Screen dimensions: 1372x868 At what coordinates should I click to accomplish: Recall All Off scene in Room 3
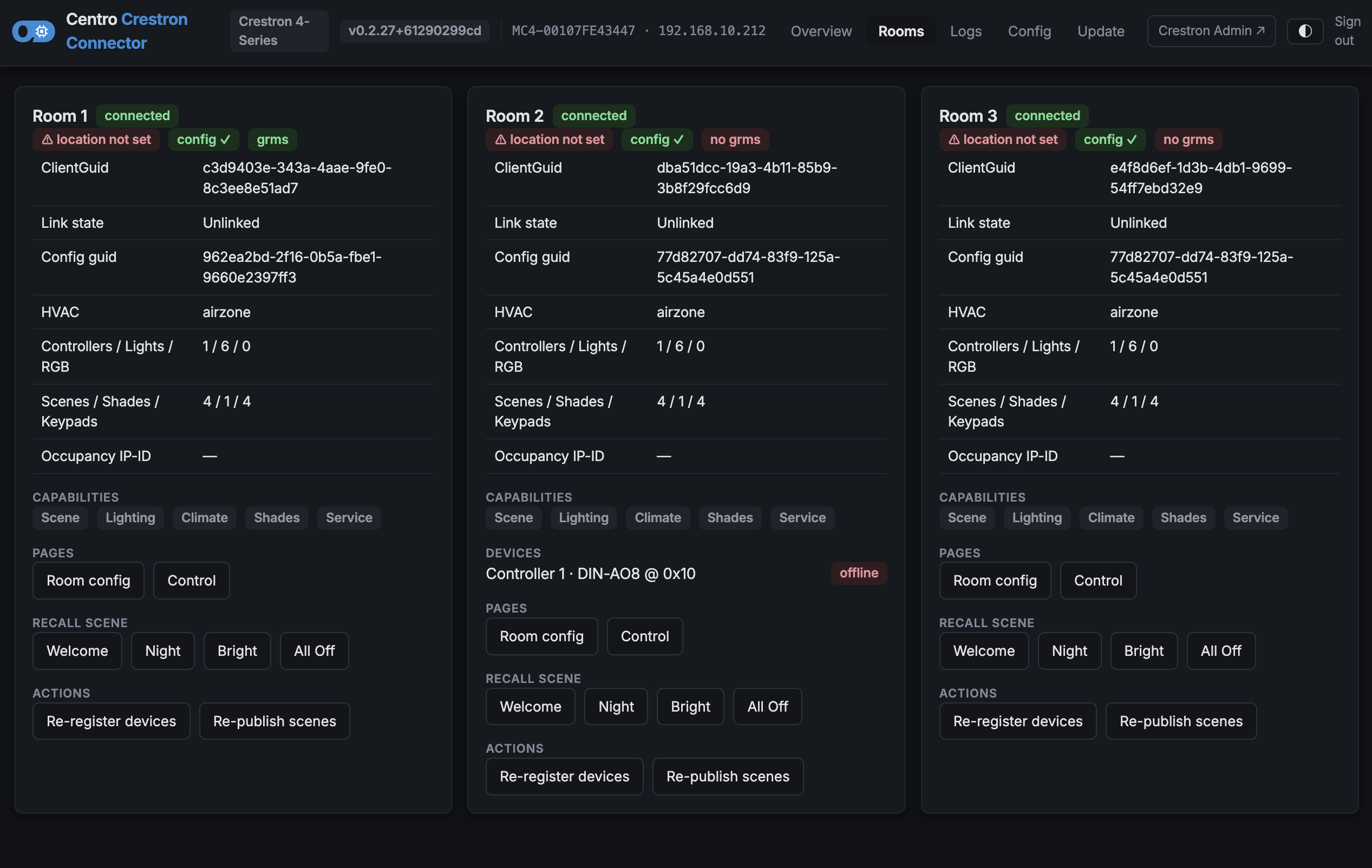(x=1221, y=651)
